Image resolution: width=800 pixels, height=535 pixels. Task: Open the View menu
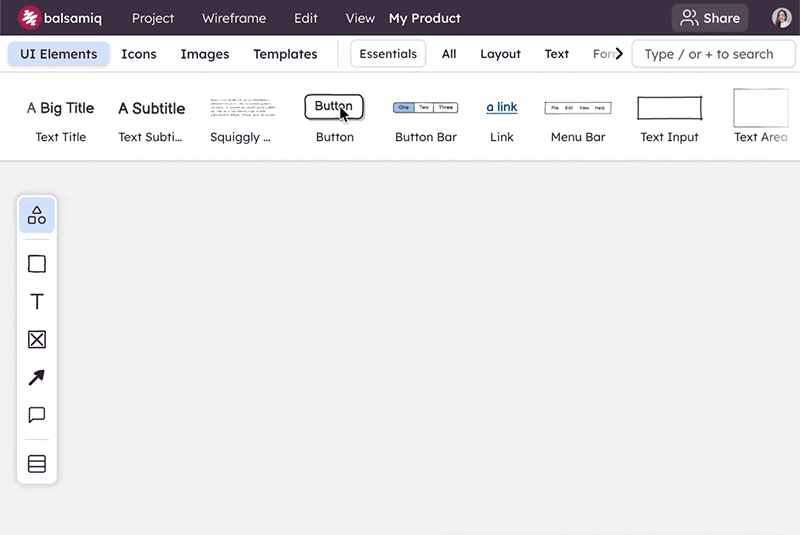[360, 18]
